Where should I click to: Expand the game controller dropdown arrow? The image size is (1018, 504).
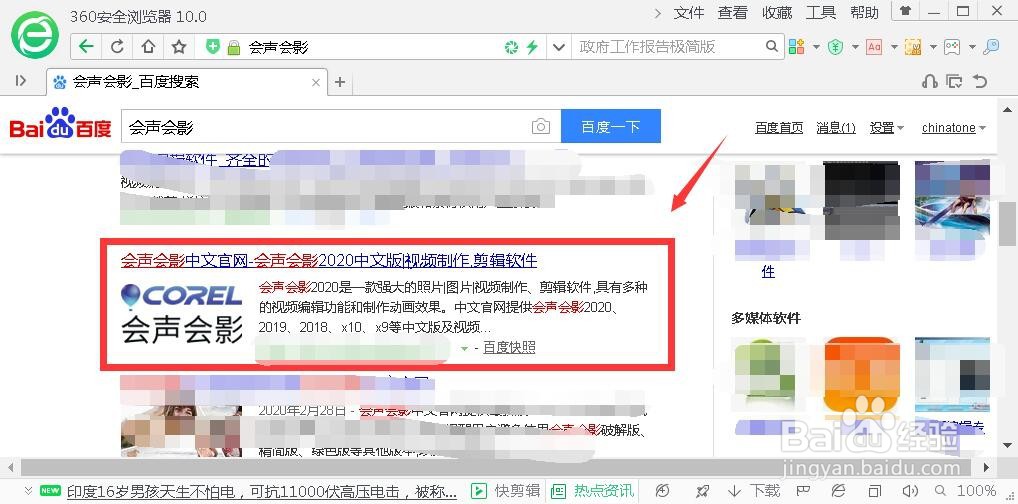[972, 47]
